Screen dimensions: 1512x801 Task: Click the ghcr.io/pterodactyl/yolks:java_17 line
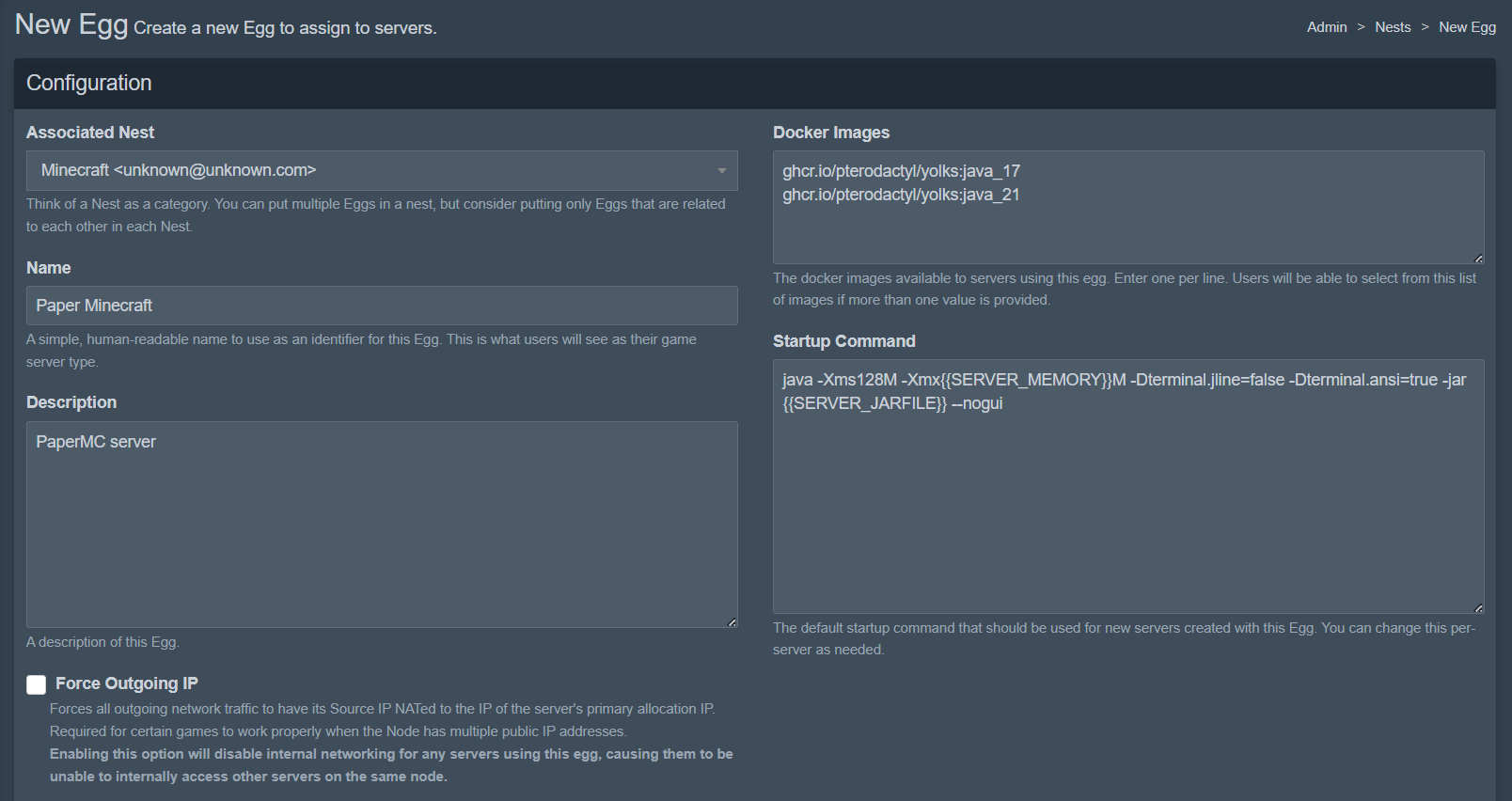901,171
